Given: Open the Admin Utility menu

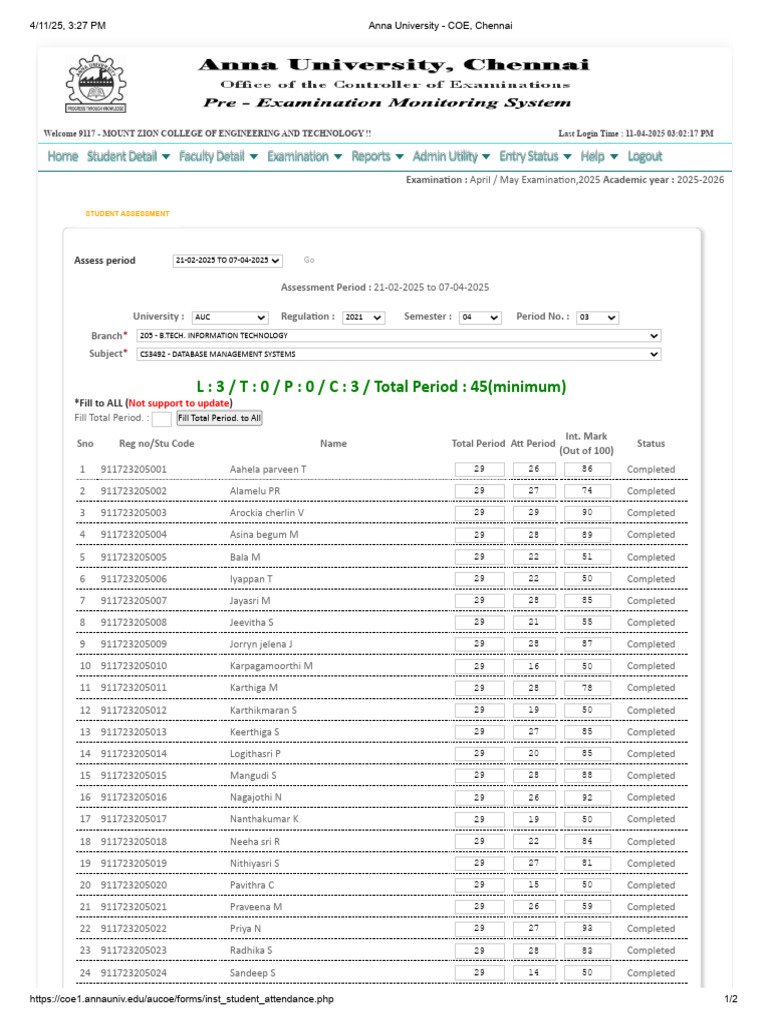Looking at the screenshot, I should [x=451, y=157].
